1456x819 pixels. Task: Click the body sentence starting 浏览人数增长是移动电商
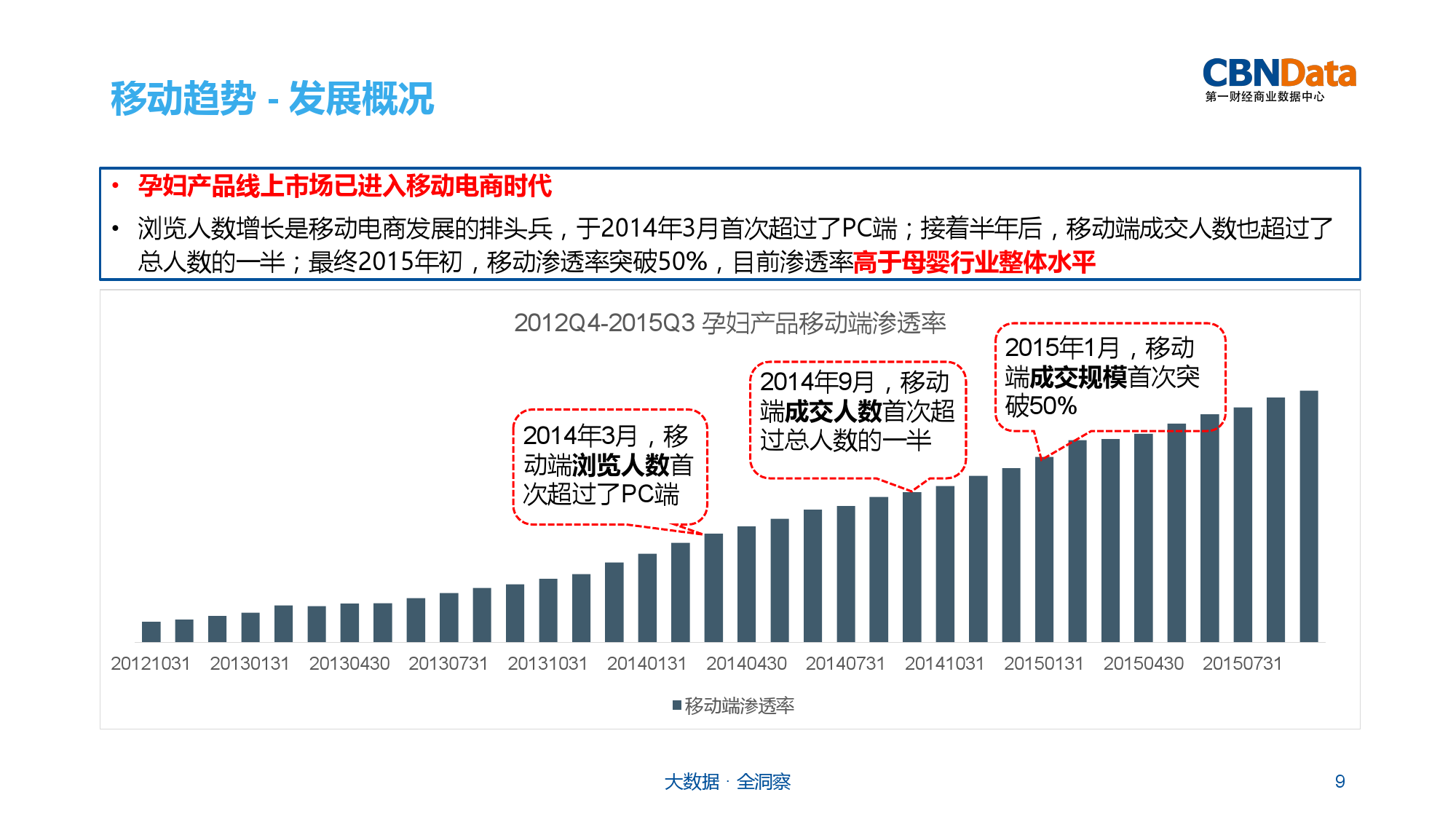tap(735, 245)
